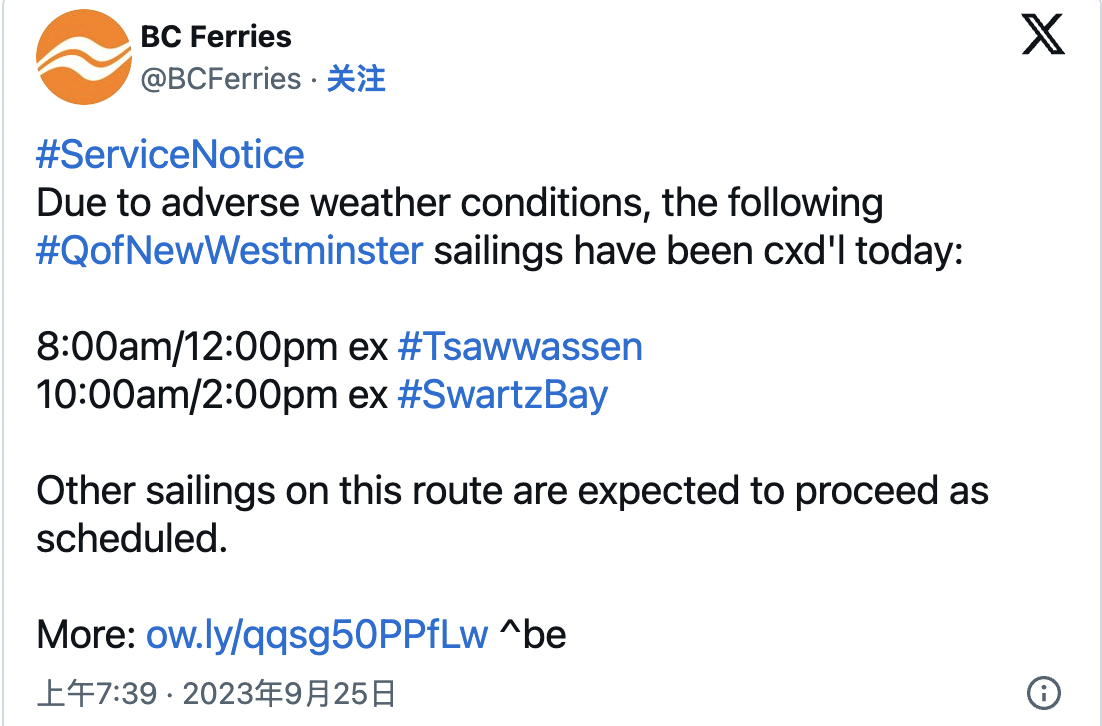Open the #ServiceNotice hashtag
The image size is (1102, 726).
170,155
